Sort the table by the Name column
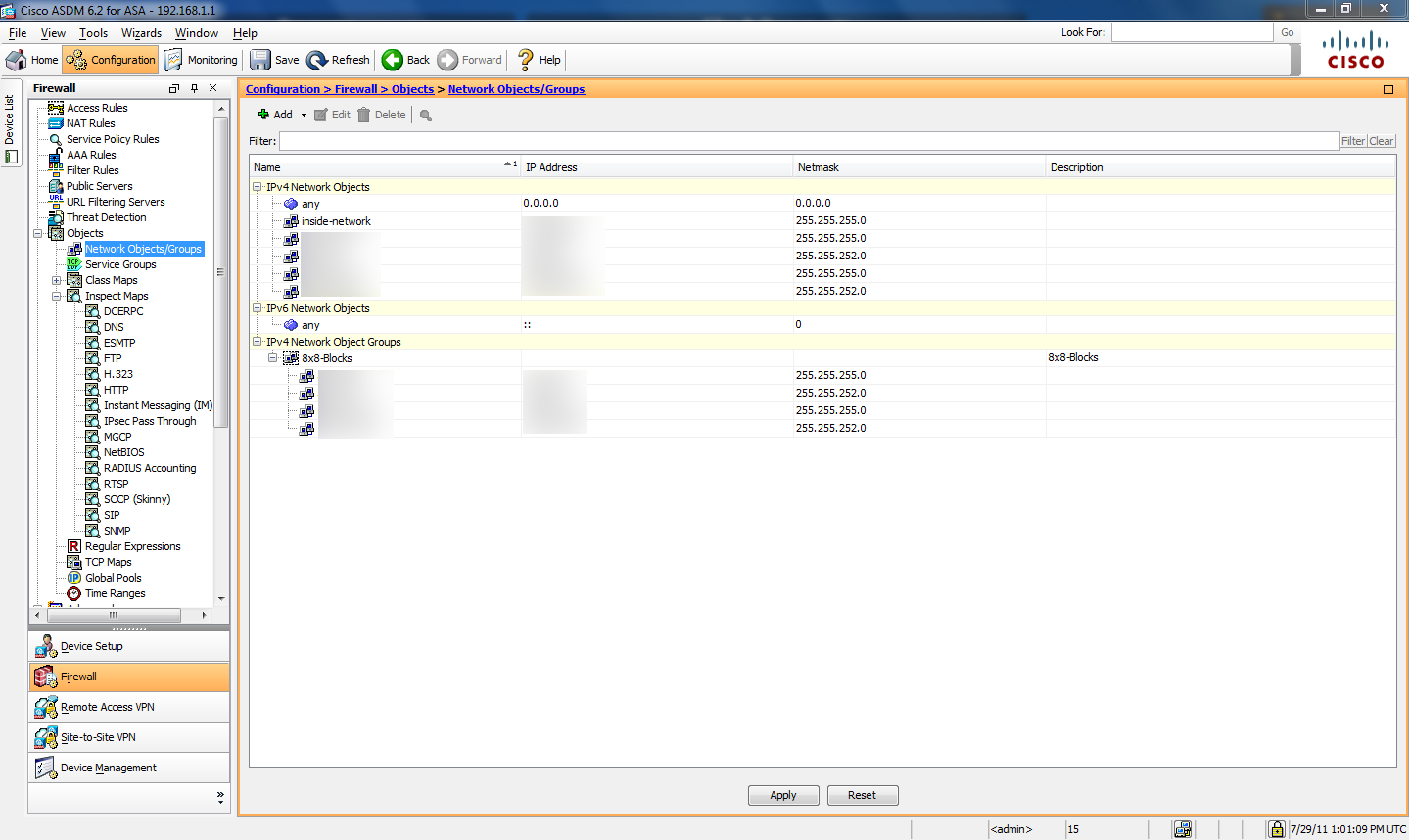The height and width of the screenshot is (840, 1409). (385, 167)
